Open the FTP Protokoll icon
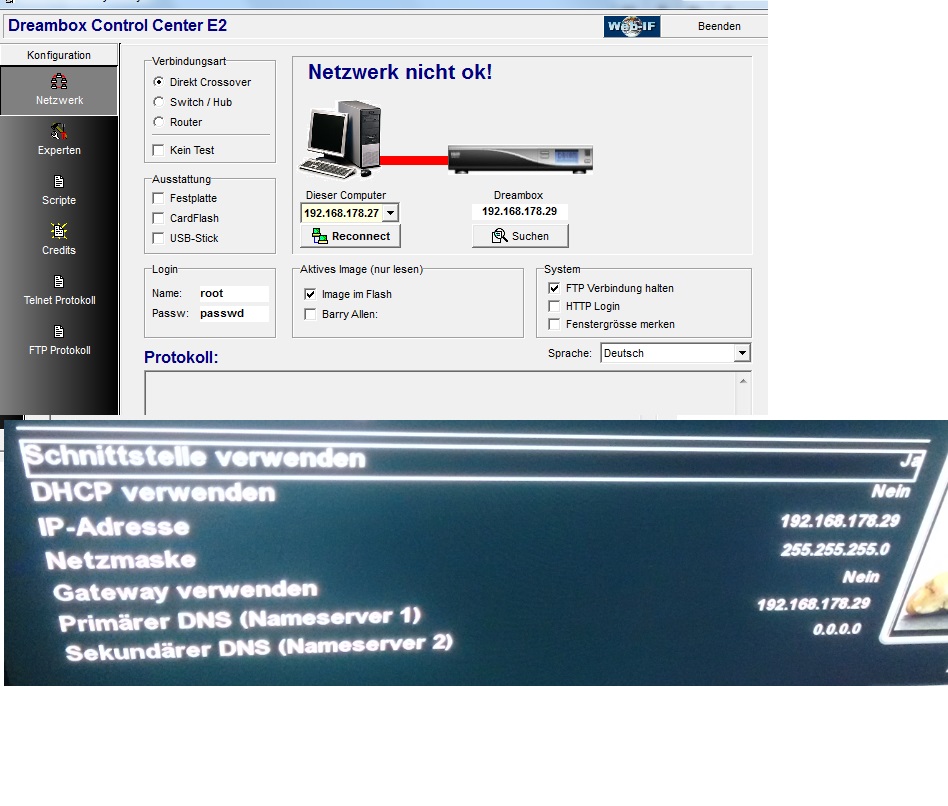 coord(59,331)
